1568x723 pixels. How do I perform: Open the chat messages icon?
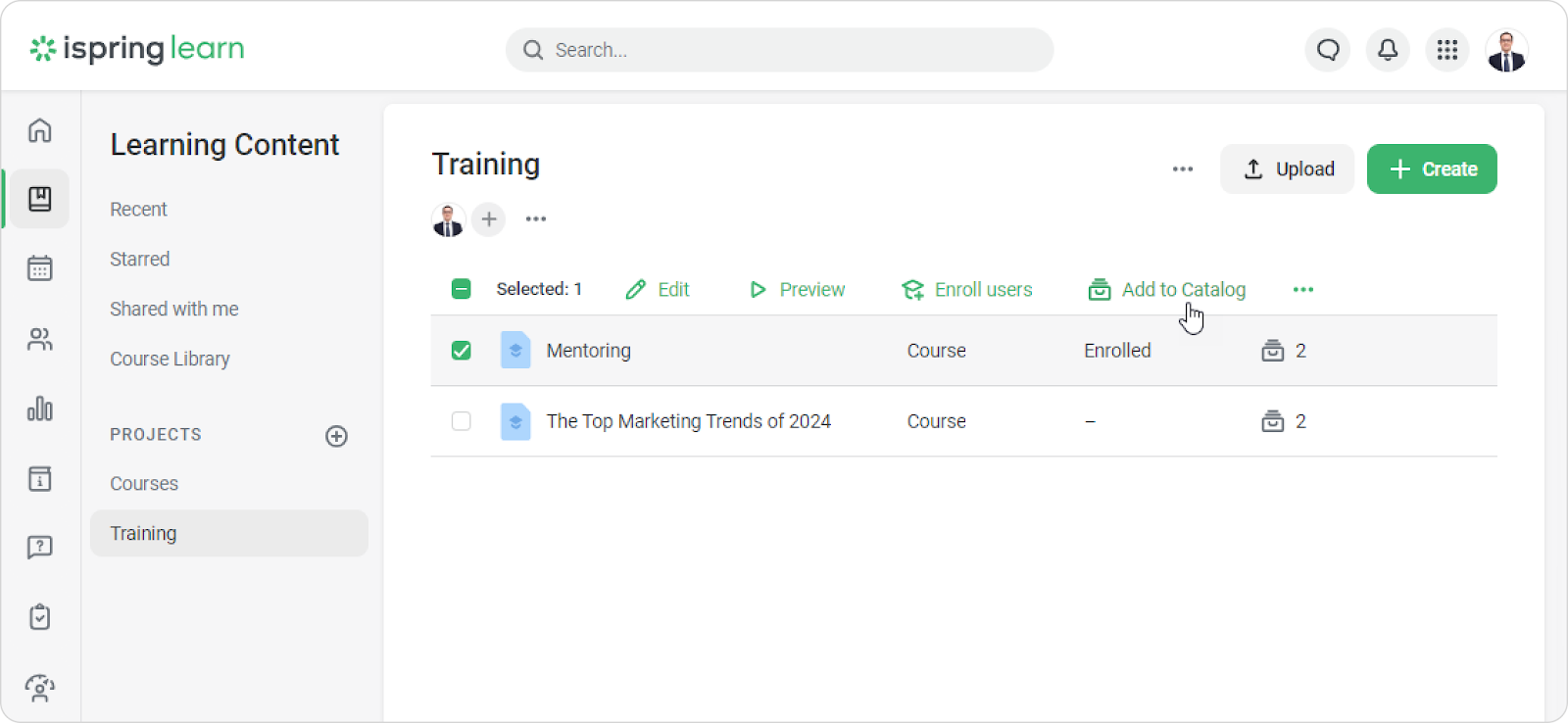pyautogui.click(x=1328, y=50)
